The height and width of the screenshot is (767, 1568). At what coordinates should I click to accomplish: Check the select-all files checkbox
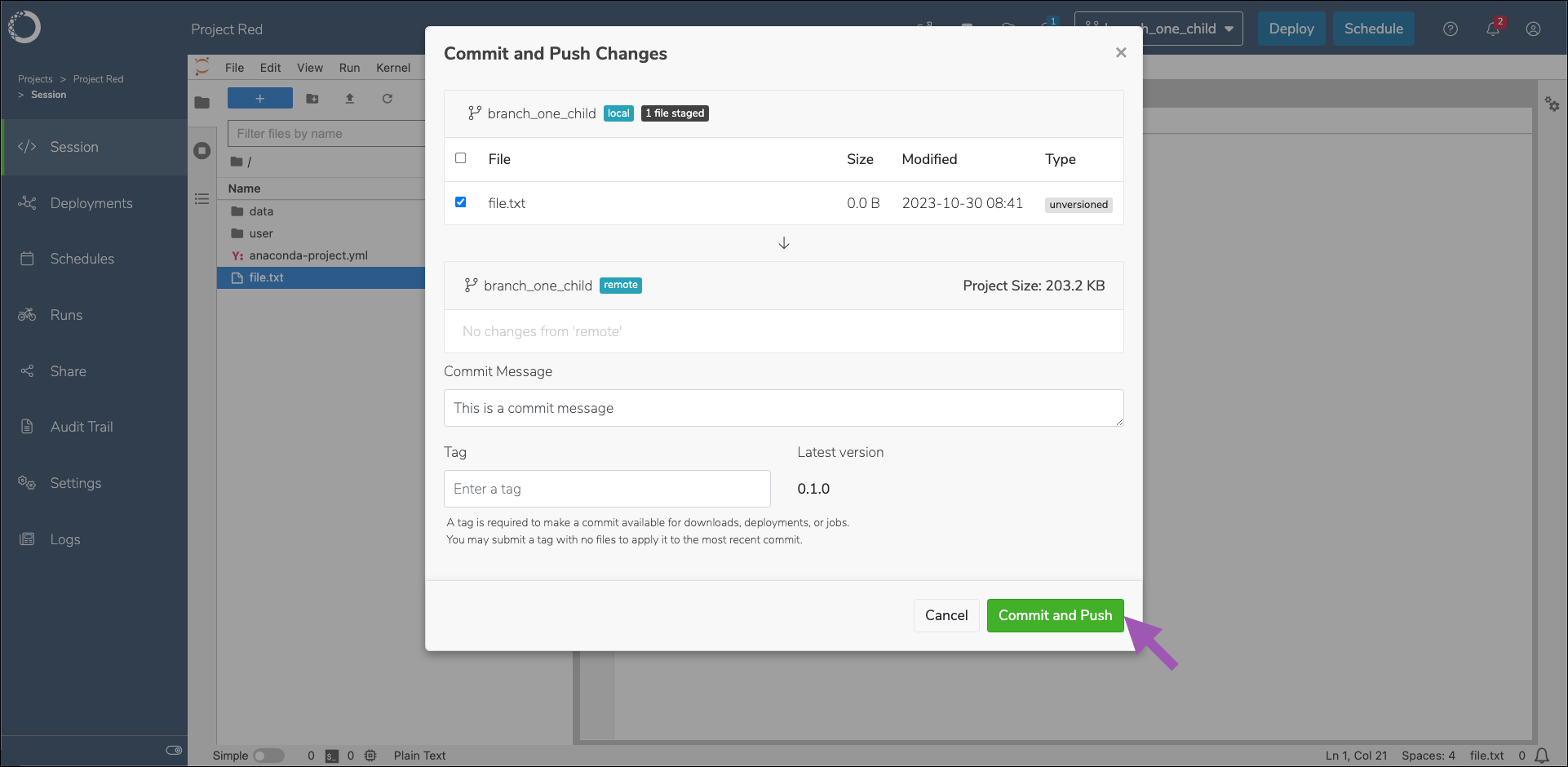461,157
